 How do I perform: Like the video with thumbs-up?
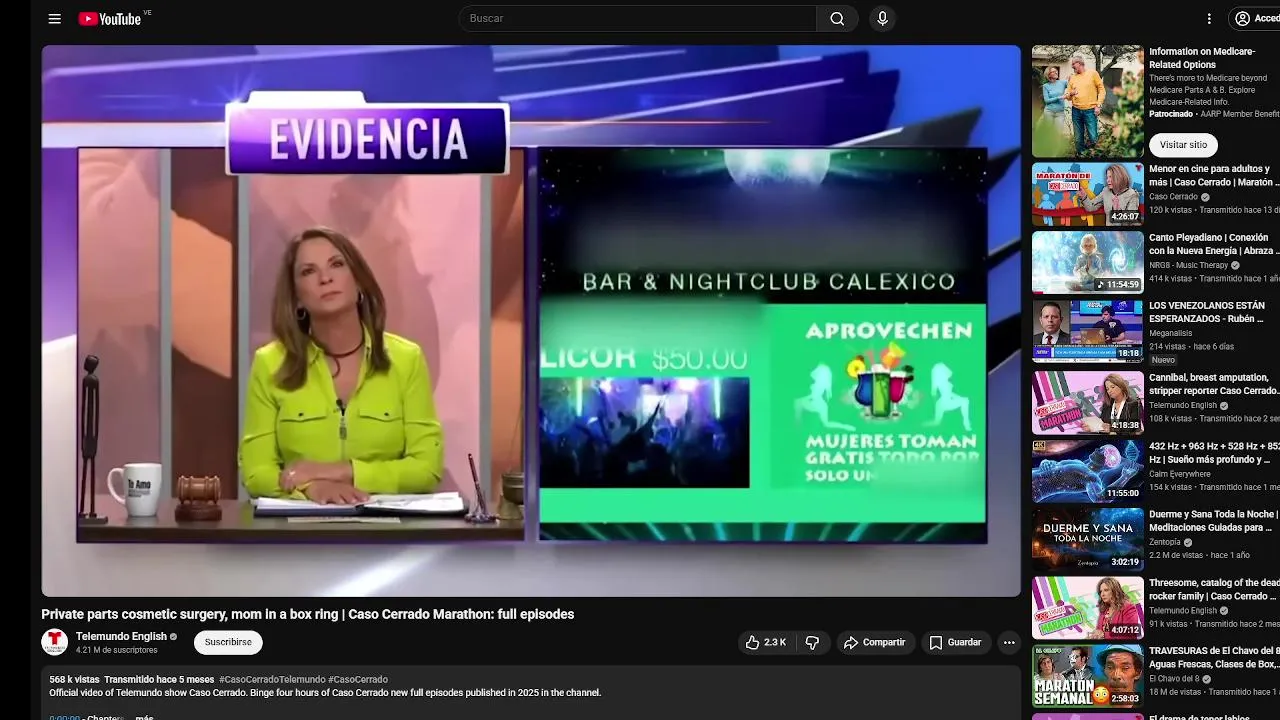click(767, 642)
